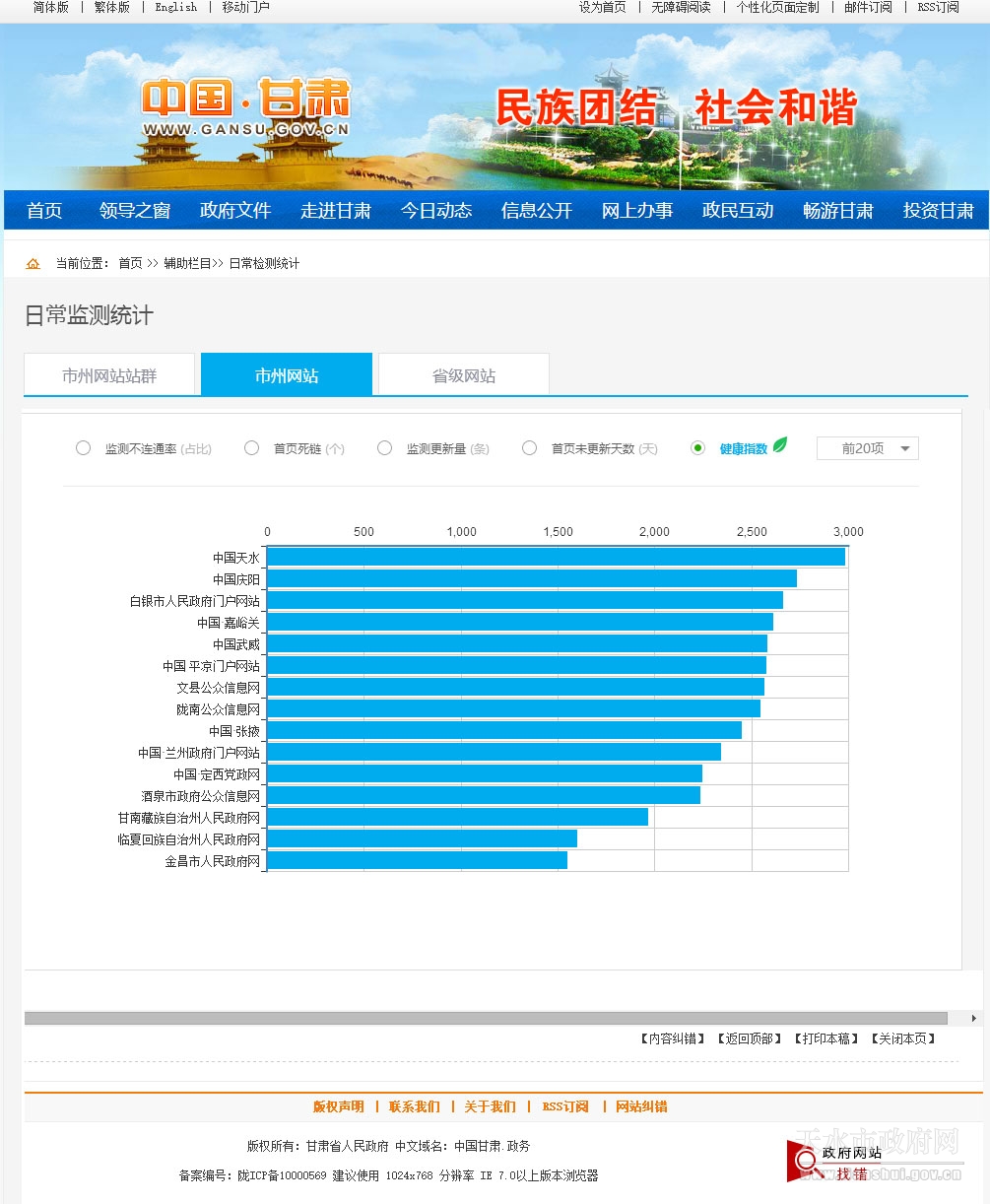Click the 陇南公众信息网 chart label

219,709
